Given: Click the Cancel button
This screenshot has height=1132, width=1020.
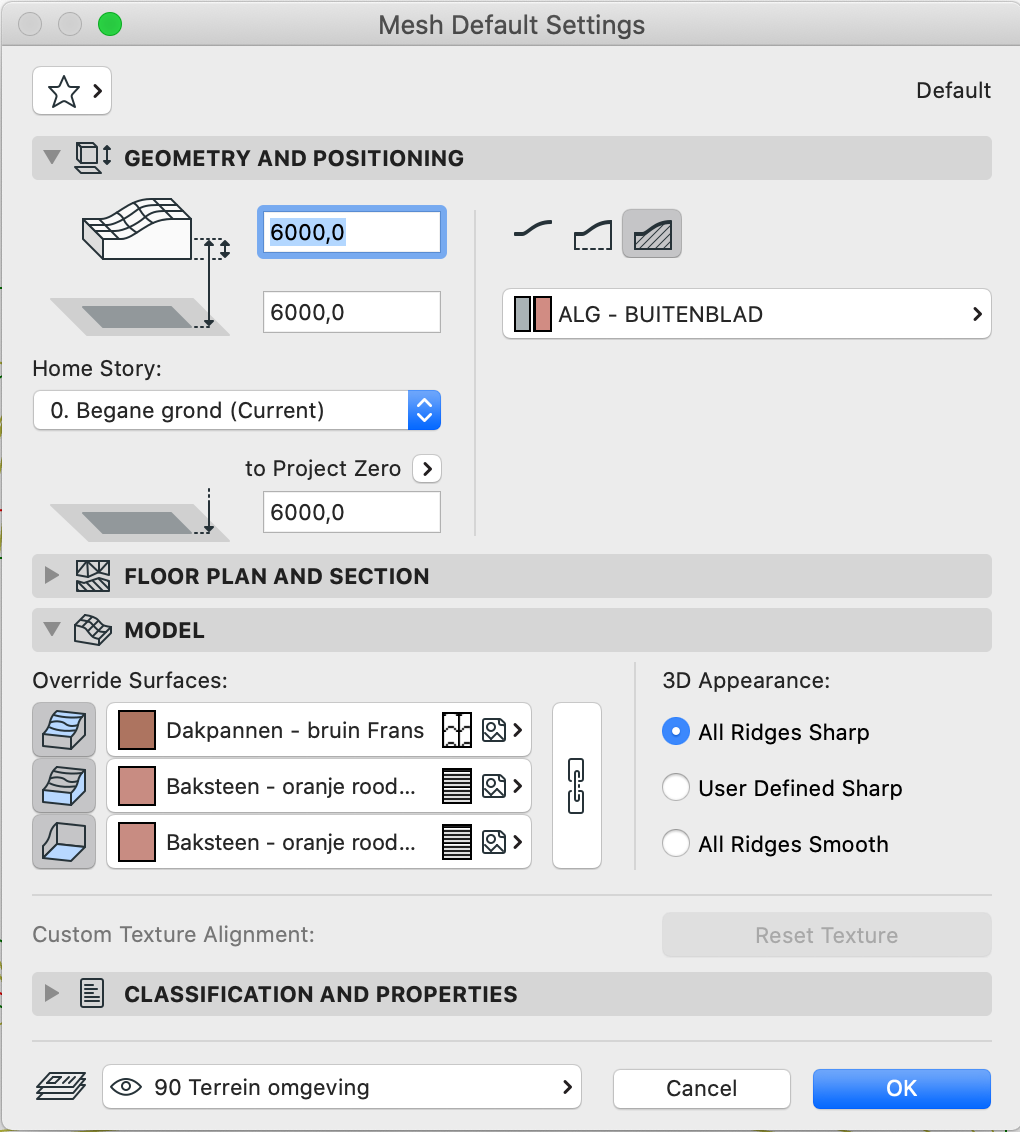Looking at the screenshot, I should pos(702,1088).
